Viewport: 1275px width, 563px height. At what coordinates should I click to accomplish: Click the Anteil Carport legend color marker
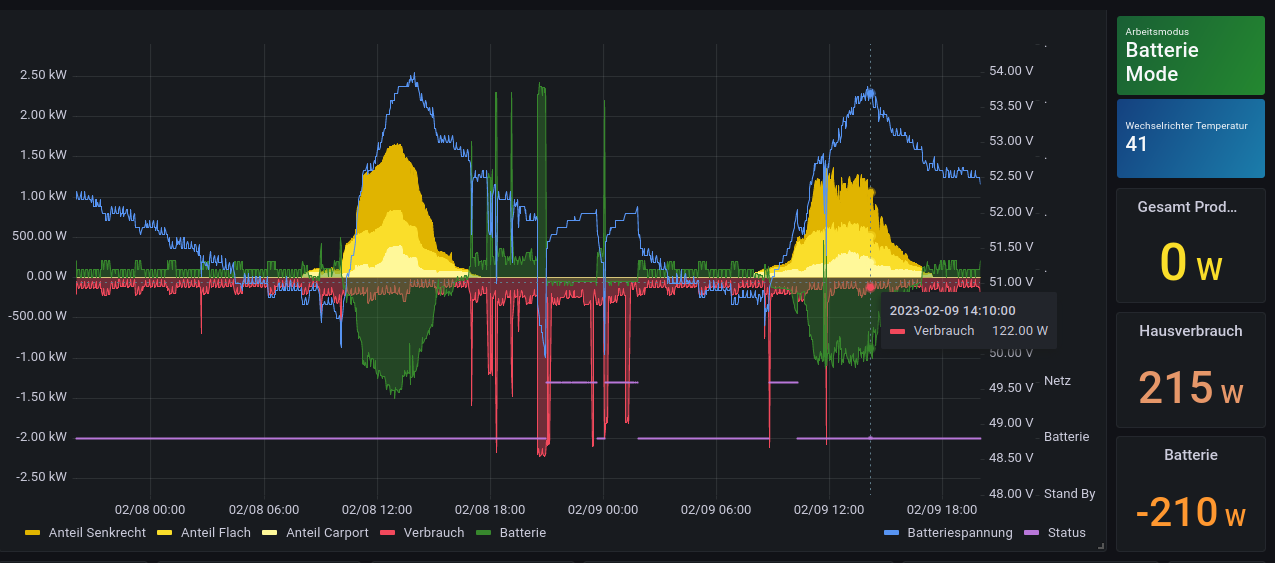[270, 533]
